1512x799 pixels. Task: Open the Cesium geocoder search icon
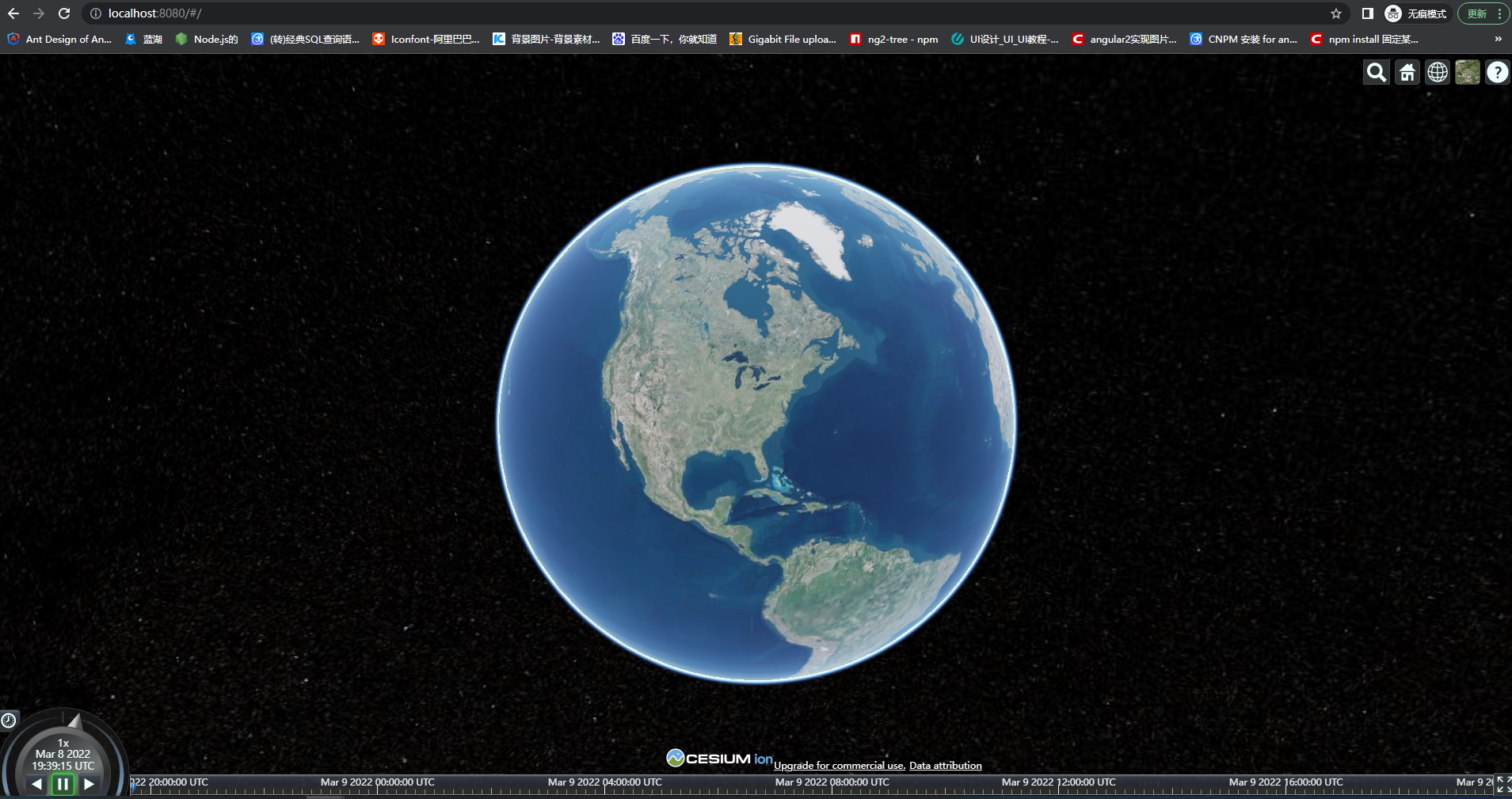[1377, 72]
